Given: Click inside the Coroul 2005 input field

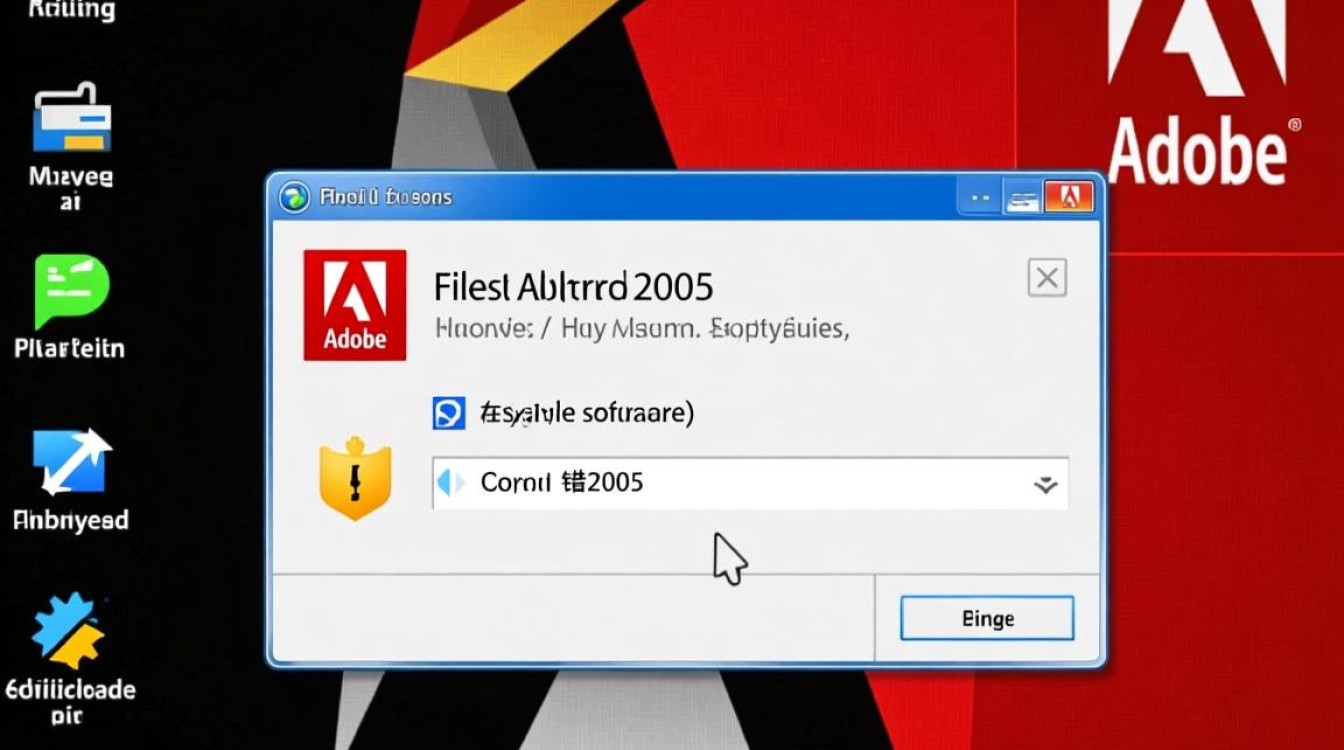Looking at the screenshot, I should pos(700,482).
